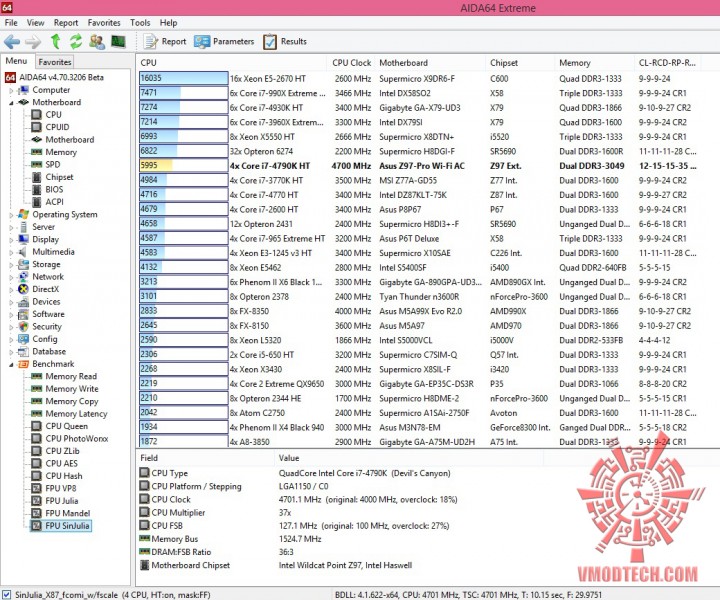The image size is (720, 600).
Task: Expand the Server tree node
Action: point(11,227)
